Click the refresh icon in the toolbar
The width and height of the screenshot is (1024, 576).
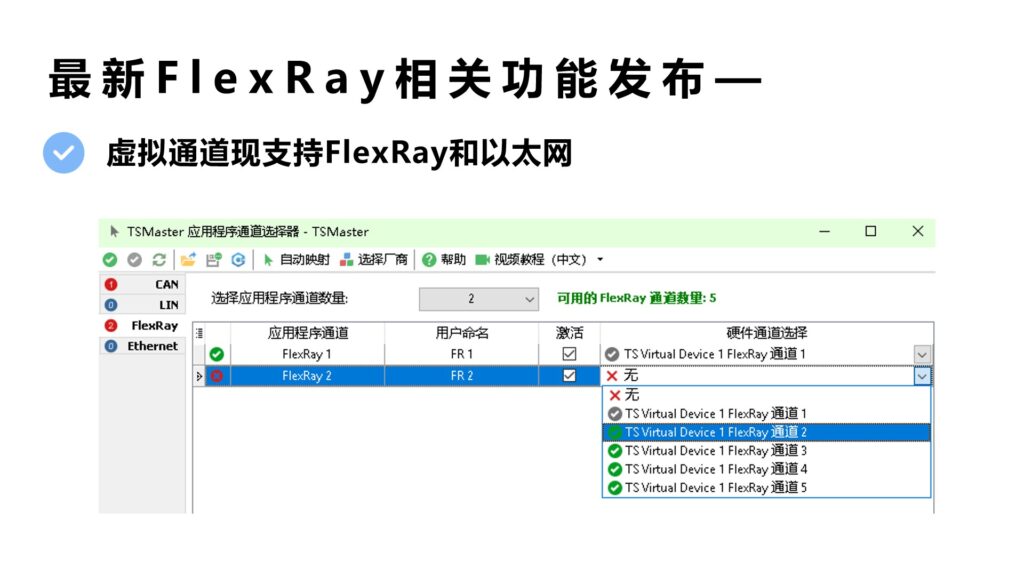158,259
